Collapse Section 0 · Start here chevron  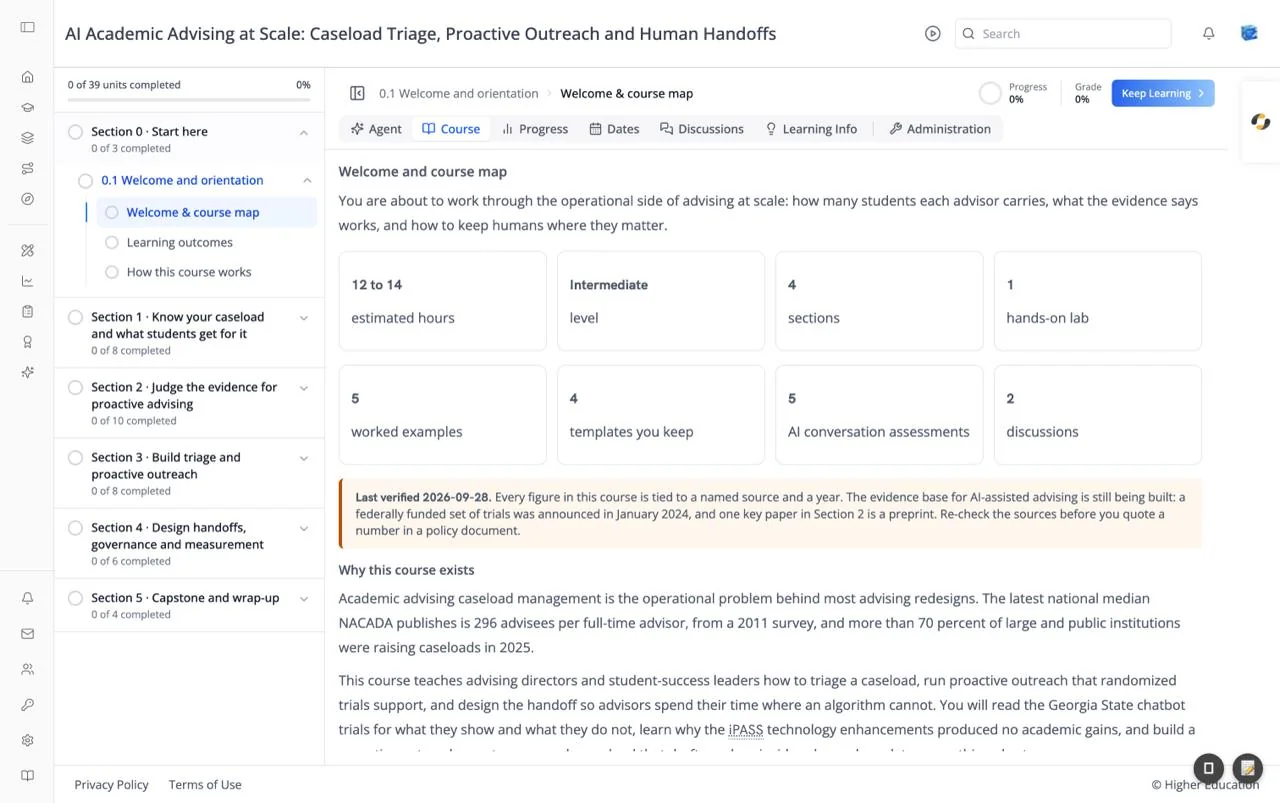[304, 132]
